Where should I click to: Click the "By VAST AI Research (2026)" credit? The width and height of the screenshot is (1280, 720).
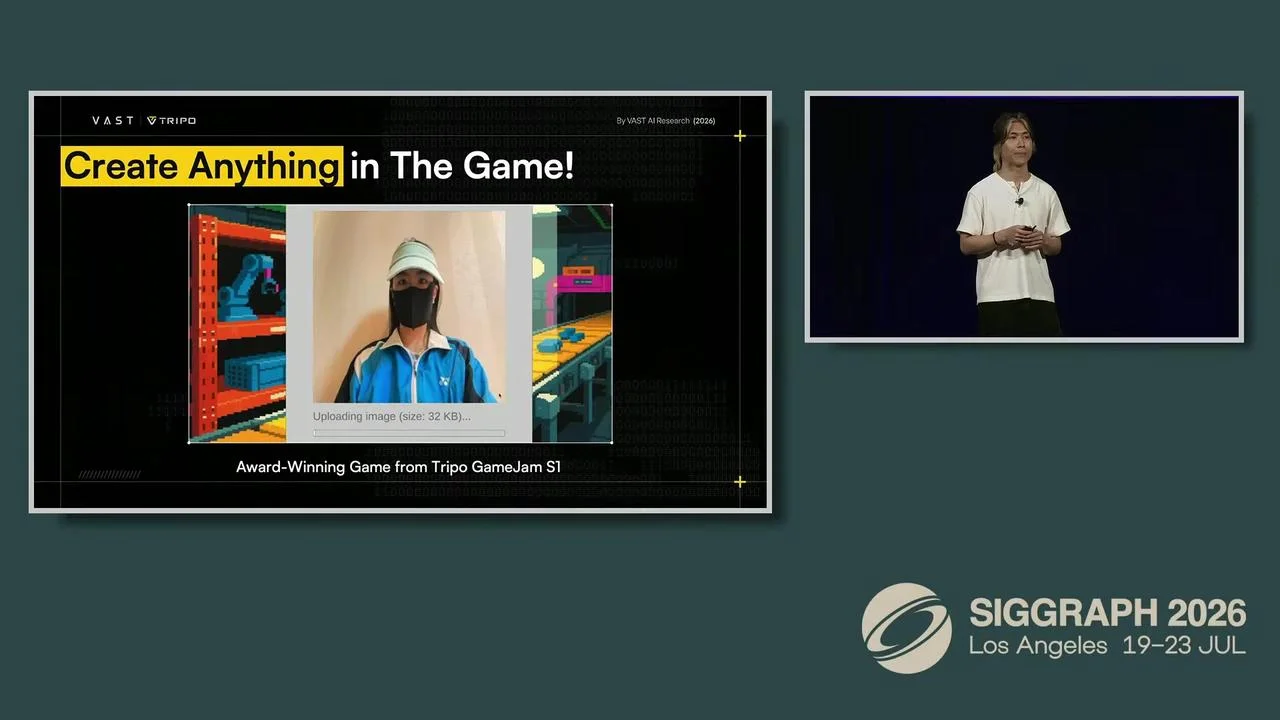(666, 121)
